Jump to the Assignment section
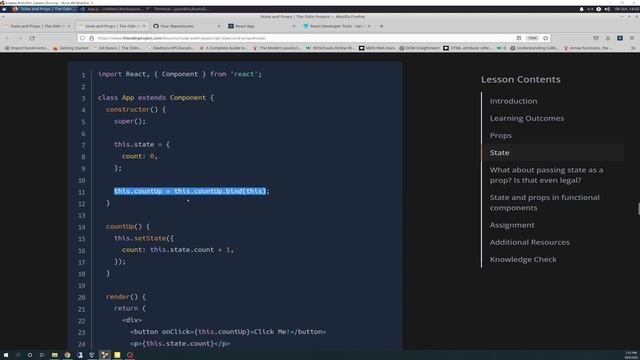 point(512,225)
